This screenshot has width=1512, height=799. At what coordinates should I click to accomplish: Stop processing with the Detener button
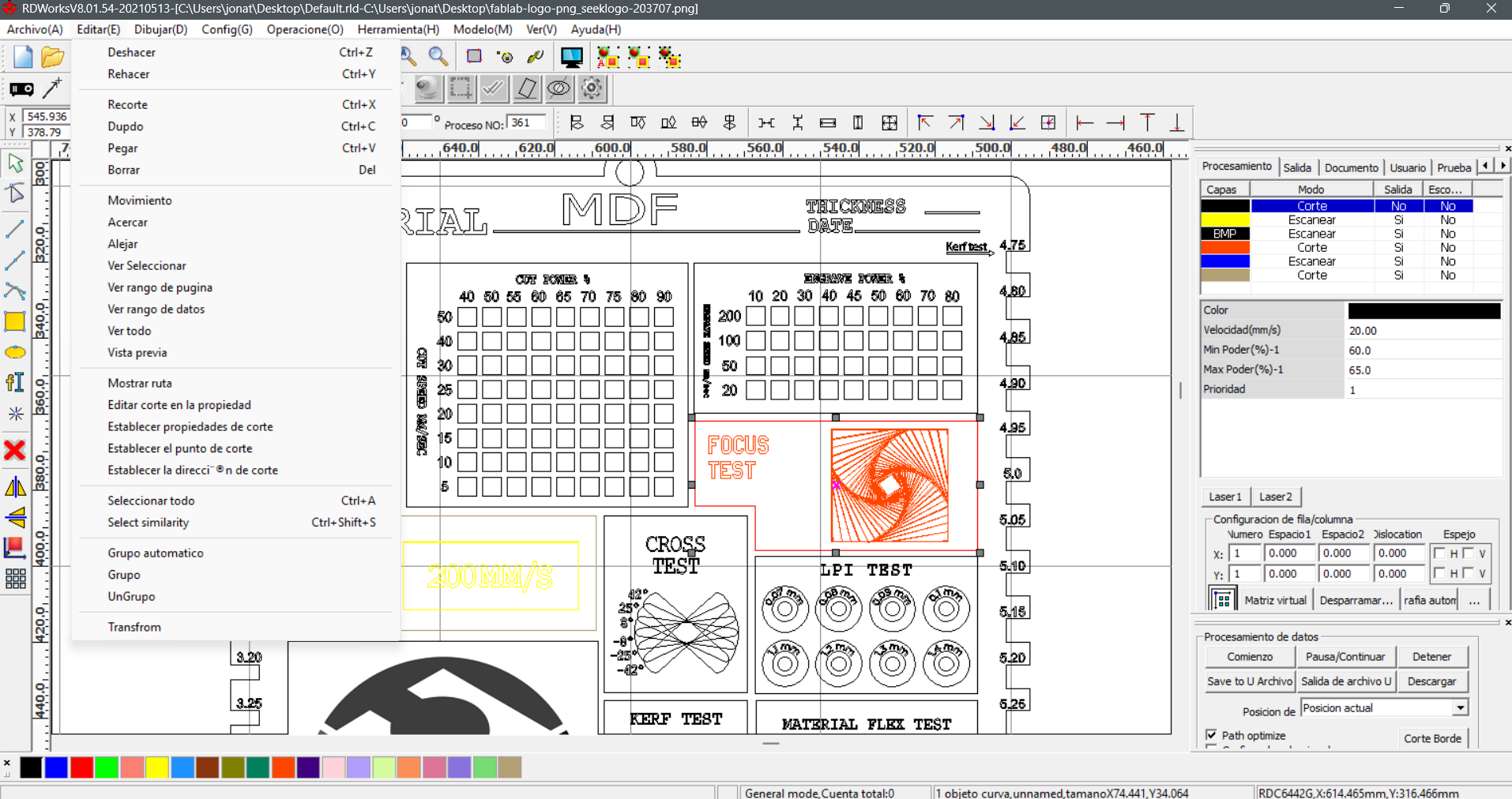pos(1431,657)
